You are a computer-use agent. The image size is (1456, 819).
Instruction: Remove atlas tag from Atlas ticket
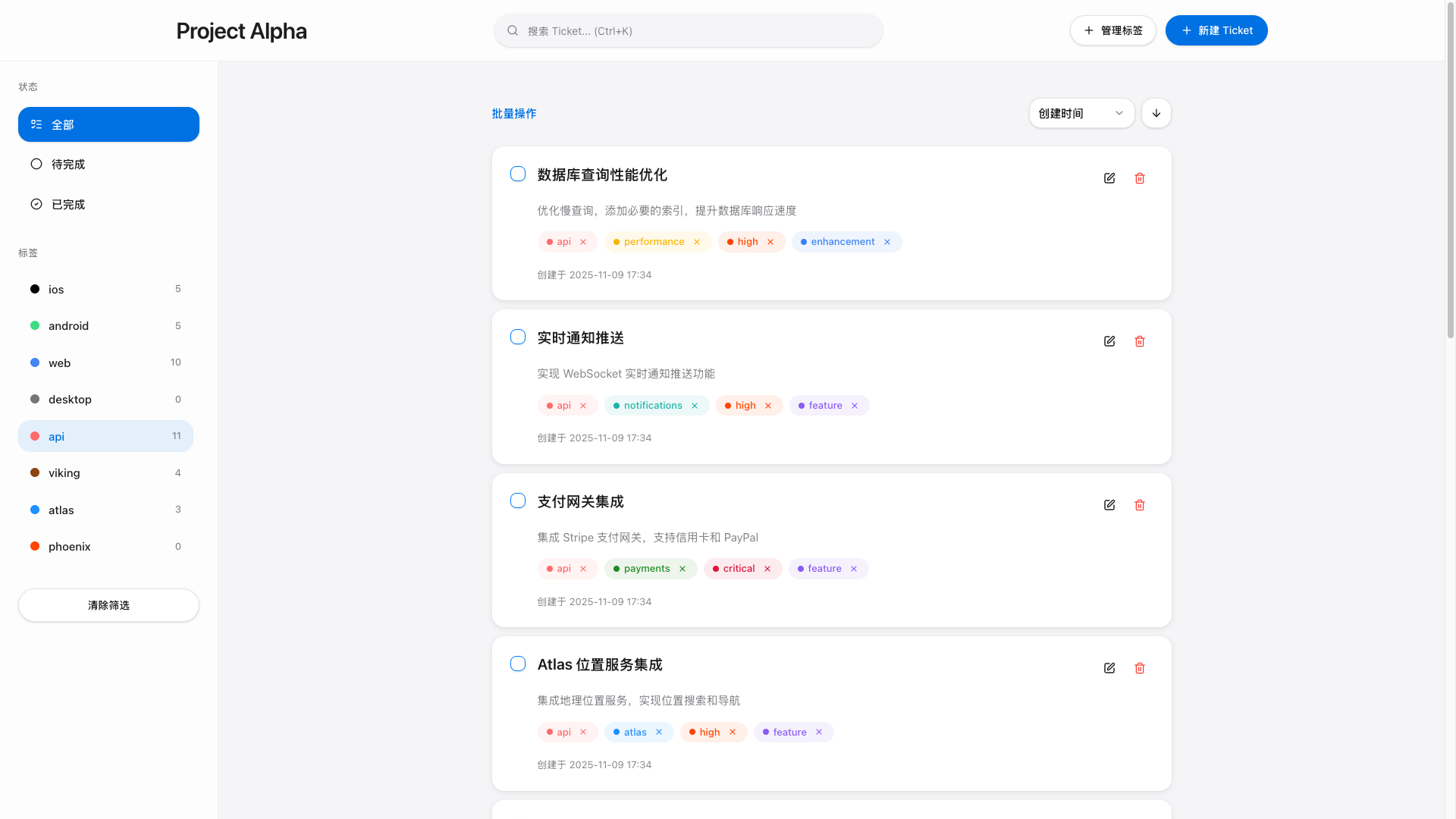(x=659, y=733)
